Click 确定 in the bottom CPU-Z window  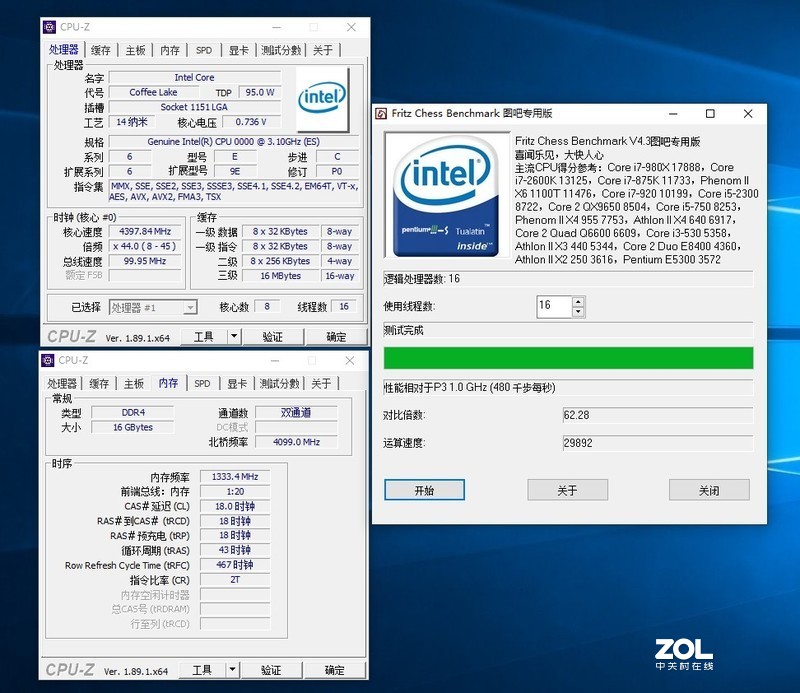coord(336,671)
